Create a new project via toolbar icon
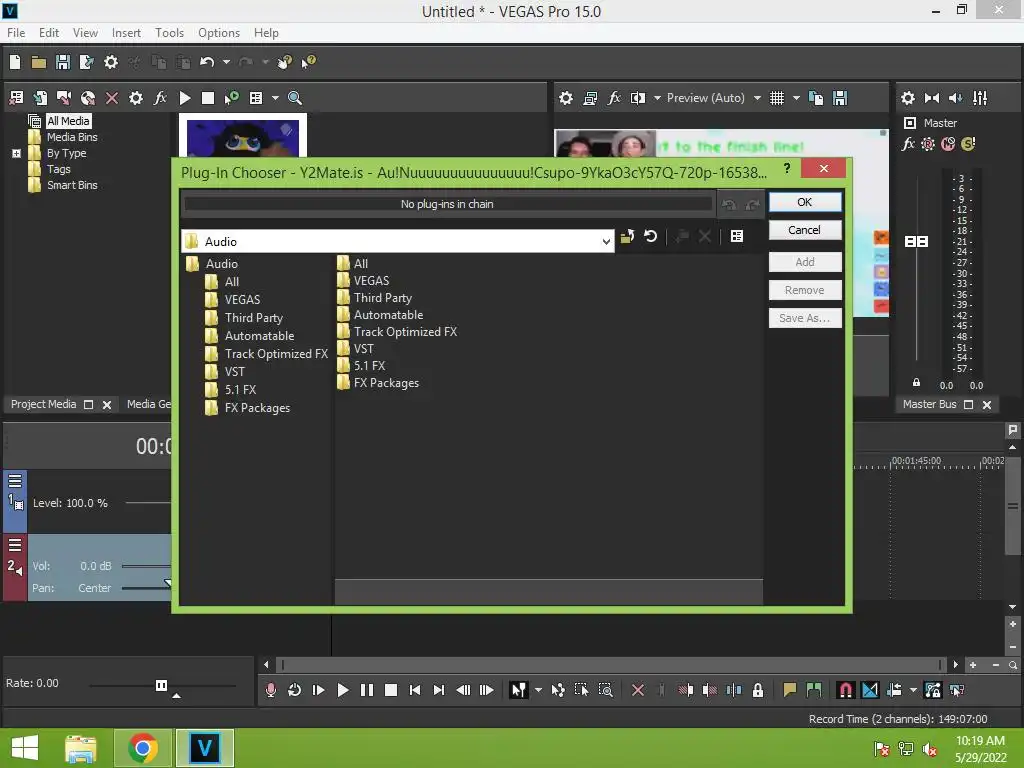 click(15, 62)
